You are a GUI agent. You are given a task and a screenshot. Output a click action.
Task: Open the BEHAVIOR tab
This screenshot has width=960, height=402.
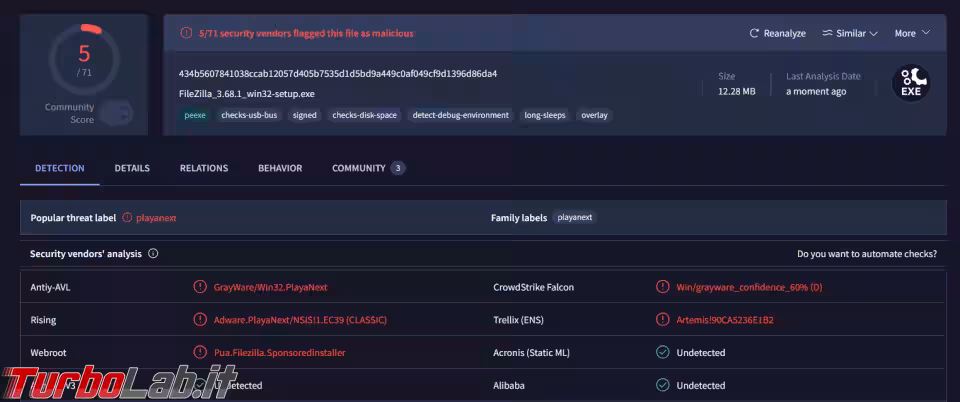pos(280,168)
